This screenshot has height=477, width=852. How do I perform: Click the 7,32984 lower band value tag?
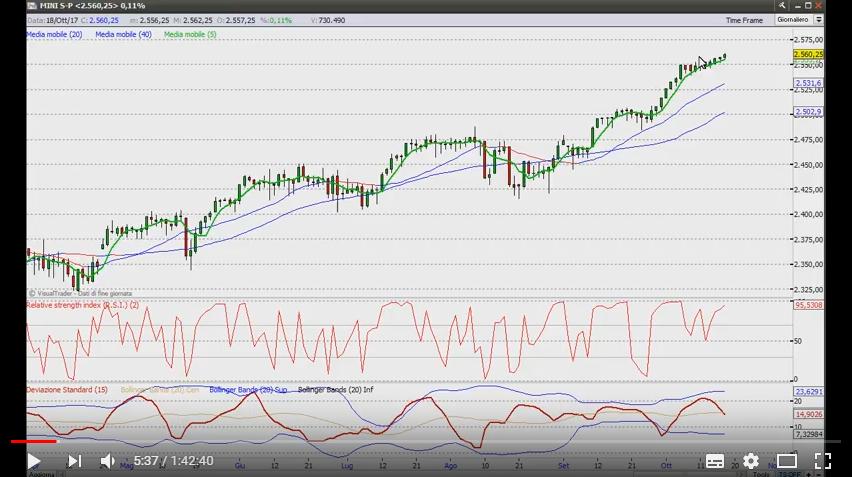pos(808,434)
